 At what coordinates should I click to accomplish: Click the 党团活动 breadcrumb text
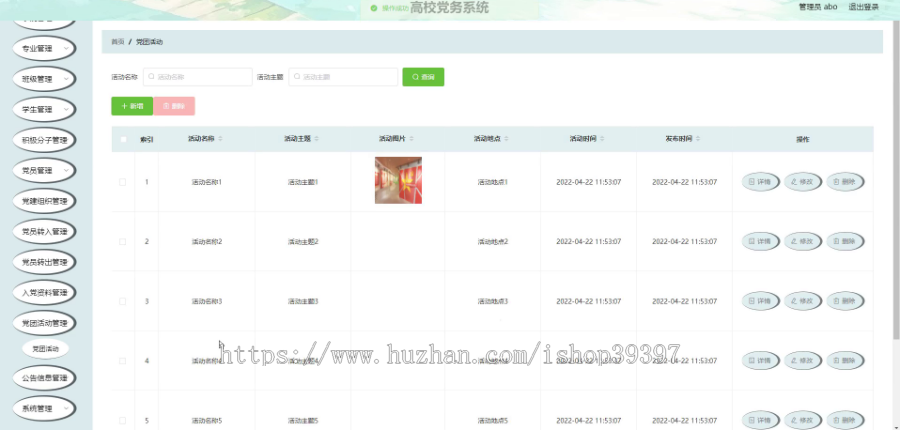[149, 42]
